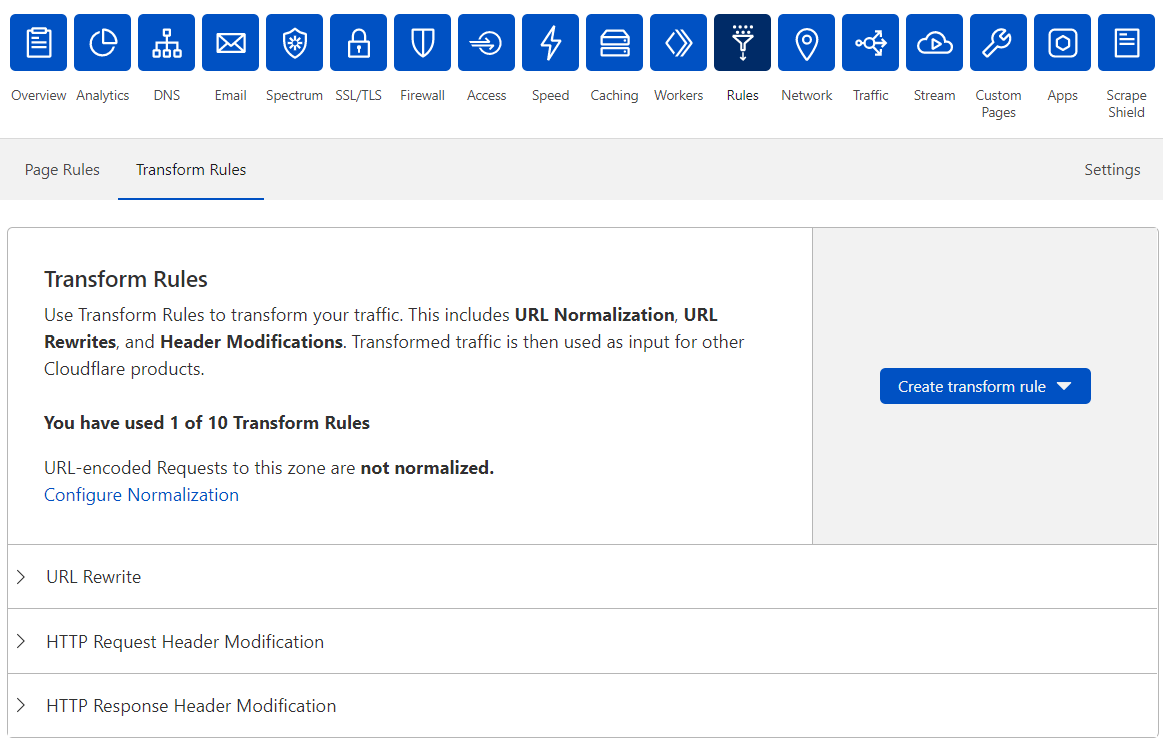Navigate to the Caching icon
Screen dimensions: 1163x747
615,43
